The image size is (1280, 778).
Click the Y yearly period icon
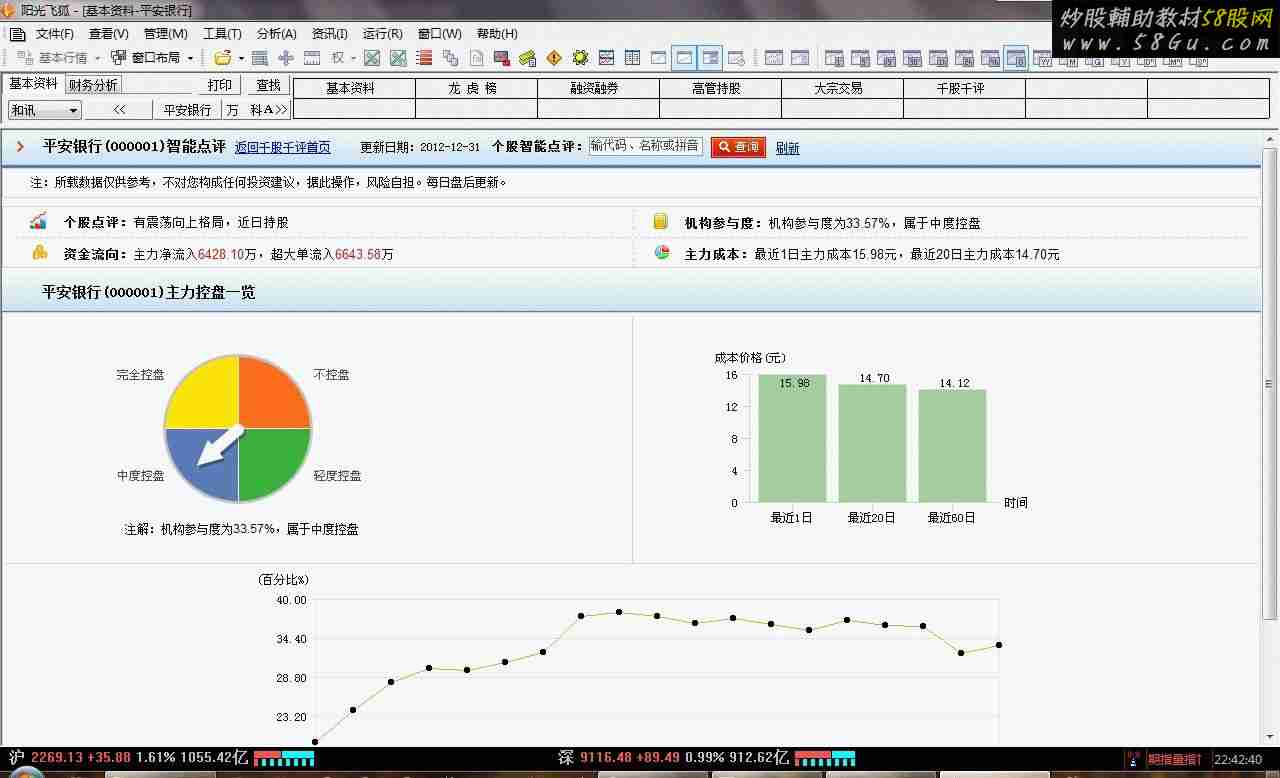pos(1122,61)
